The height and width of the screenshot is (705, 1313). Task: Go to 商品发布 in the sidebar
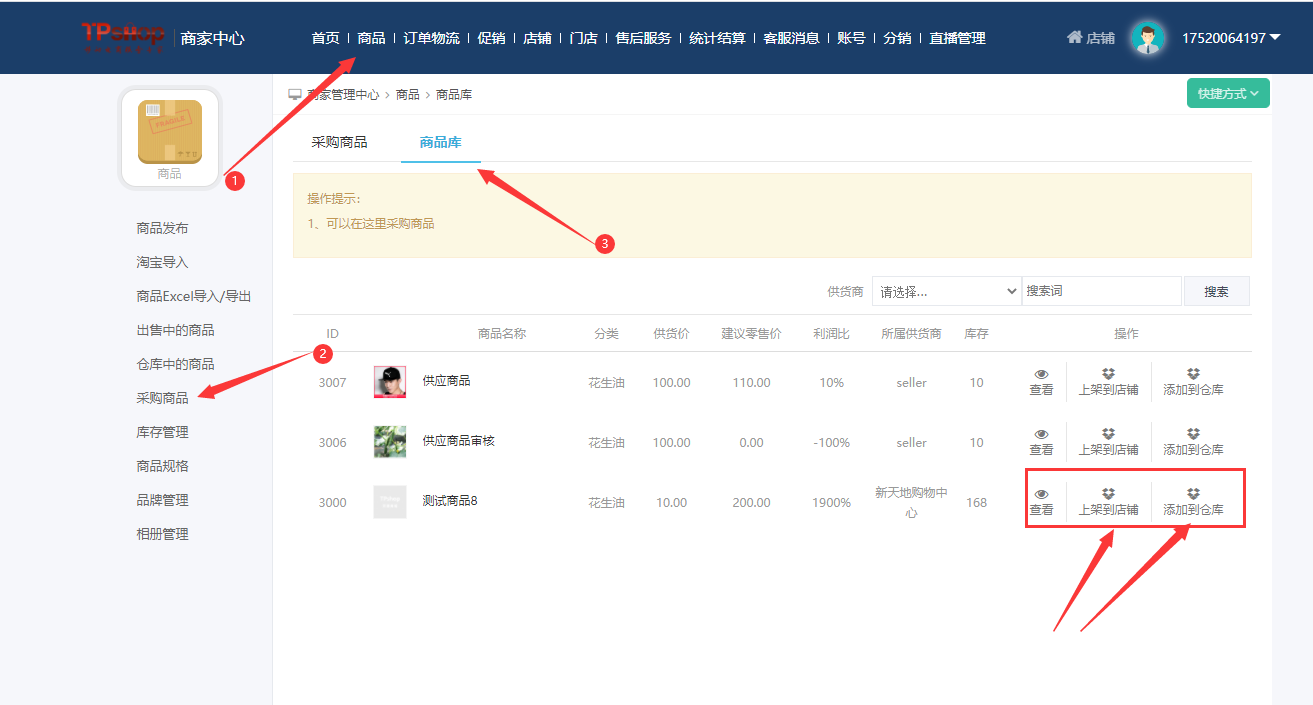pos(162,228)
